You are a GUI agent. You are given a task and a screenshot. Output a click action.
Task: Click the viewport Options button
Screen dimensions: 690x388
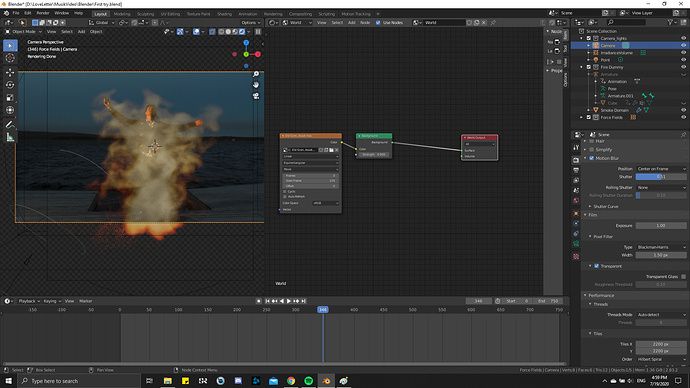[x=250, y=22]
